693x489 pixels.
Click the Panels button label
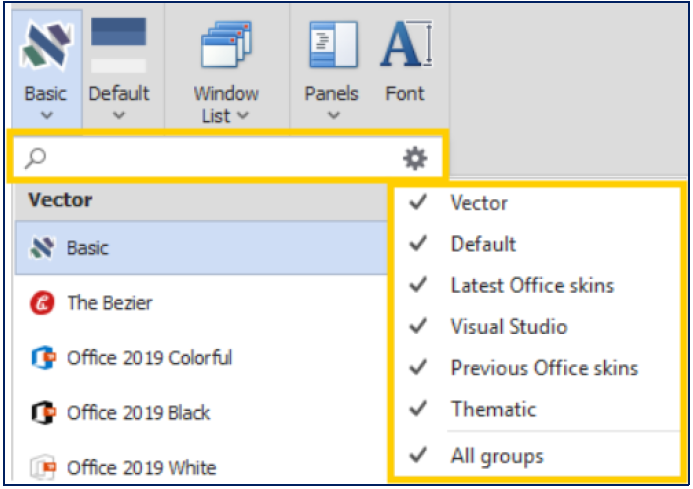pyautogui.click(x=331, y=94)
